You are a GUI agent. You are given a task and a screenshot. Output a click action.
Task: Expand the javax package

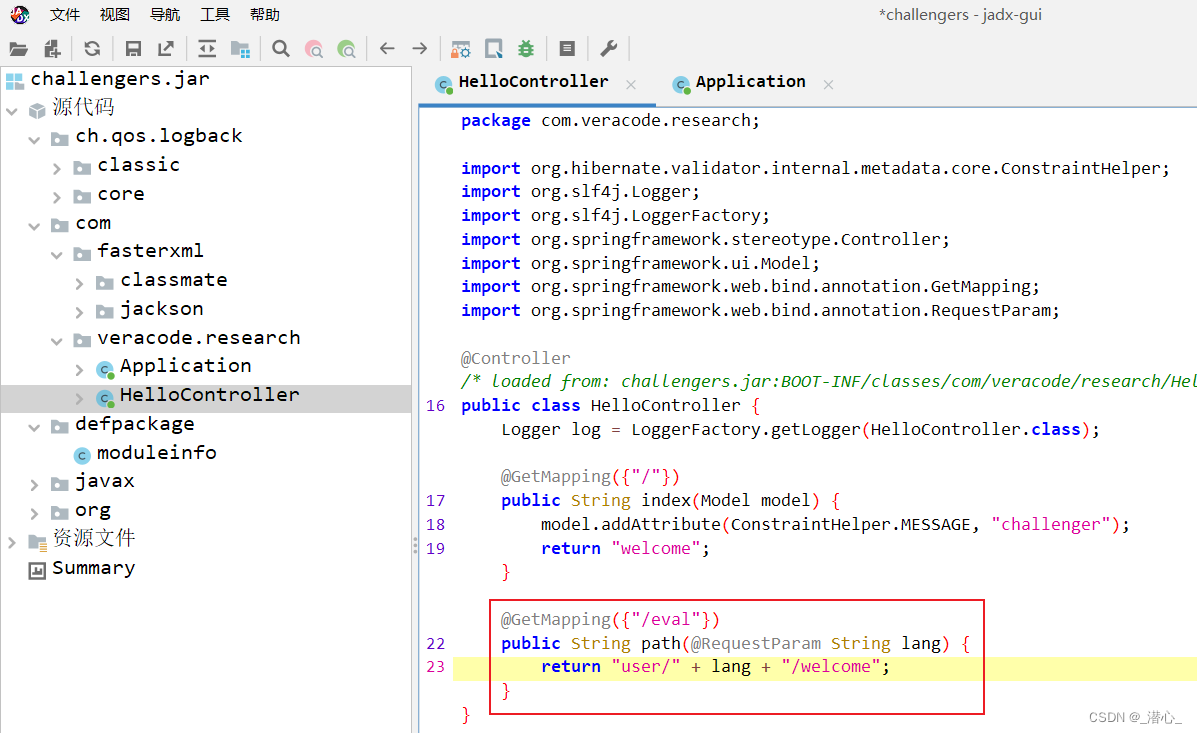tap(34, 485)
